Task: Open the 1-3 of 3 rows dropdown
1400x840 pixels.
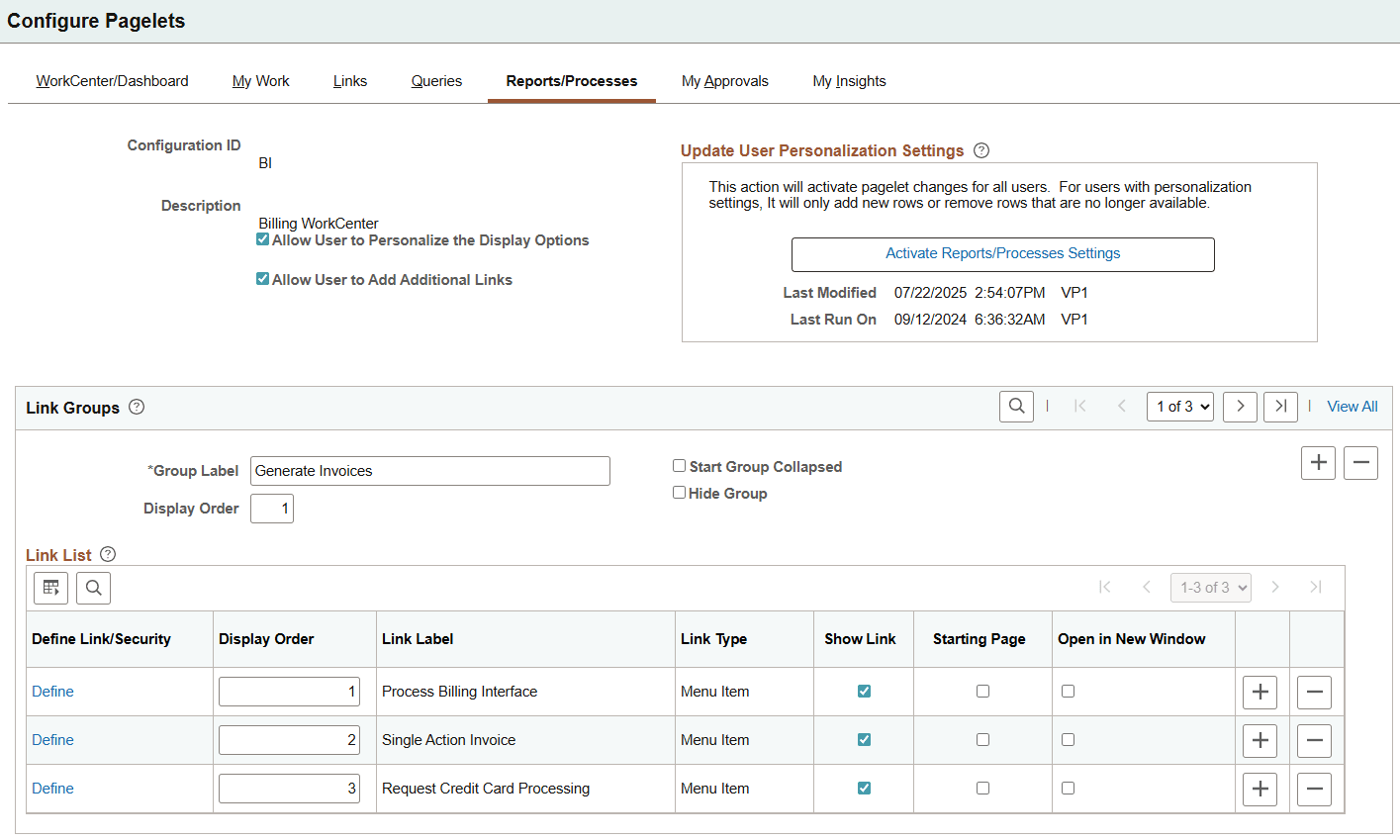Action: click(1210, 587)
